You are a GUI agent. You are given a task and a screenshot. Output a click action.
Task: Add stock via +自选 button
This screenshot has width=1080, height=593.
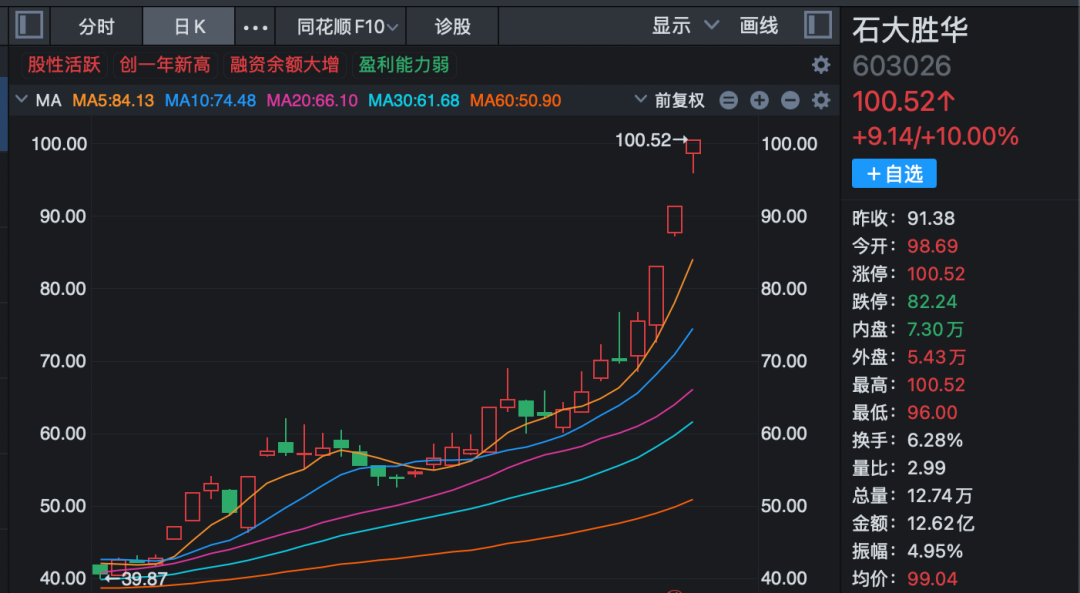pyautogui.click(x=894, y=174)
